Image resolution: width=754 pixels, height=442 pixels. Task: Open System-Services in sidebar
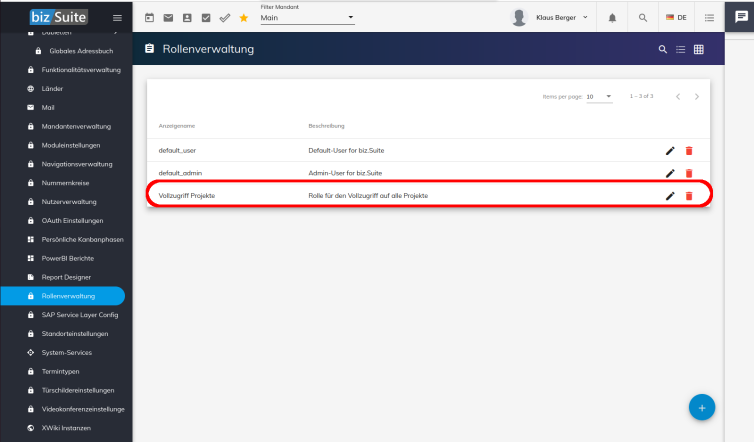pyautogui.click(x=66, y=353)
